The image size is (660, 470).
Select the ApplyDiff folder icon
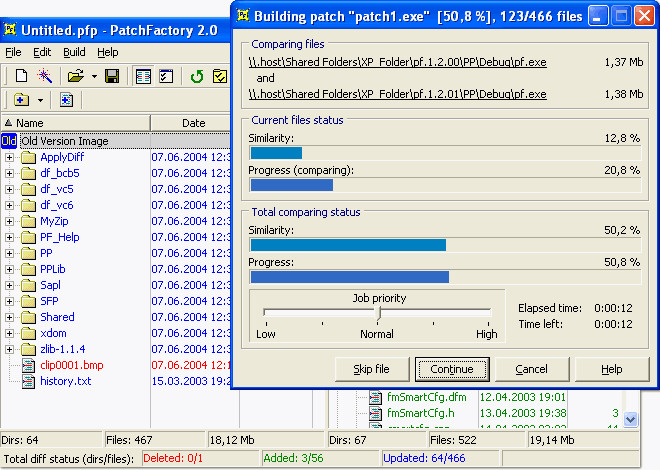pyautogui.click(x=28, y=157)
